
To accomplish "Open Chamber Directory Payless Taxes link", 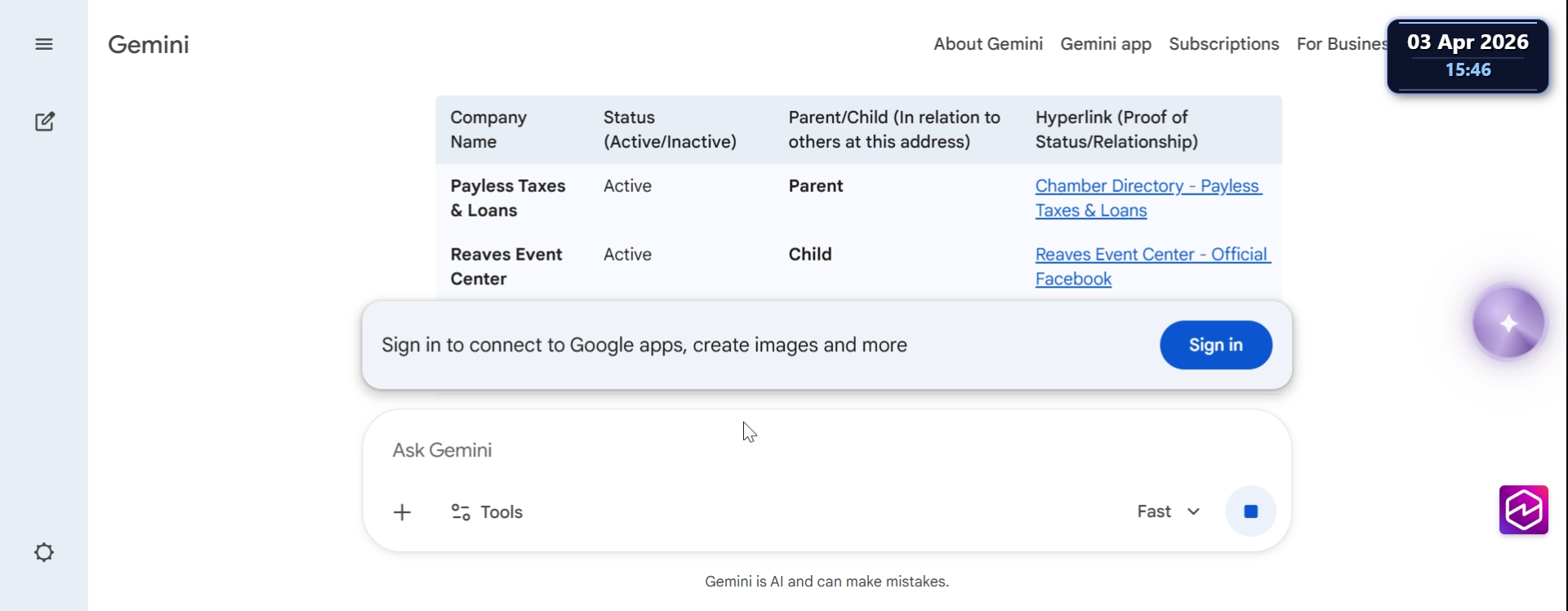I will pyautogui.click(x=1147, y=187).
